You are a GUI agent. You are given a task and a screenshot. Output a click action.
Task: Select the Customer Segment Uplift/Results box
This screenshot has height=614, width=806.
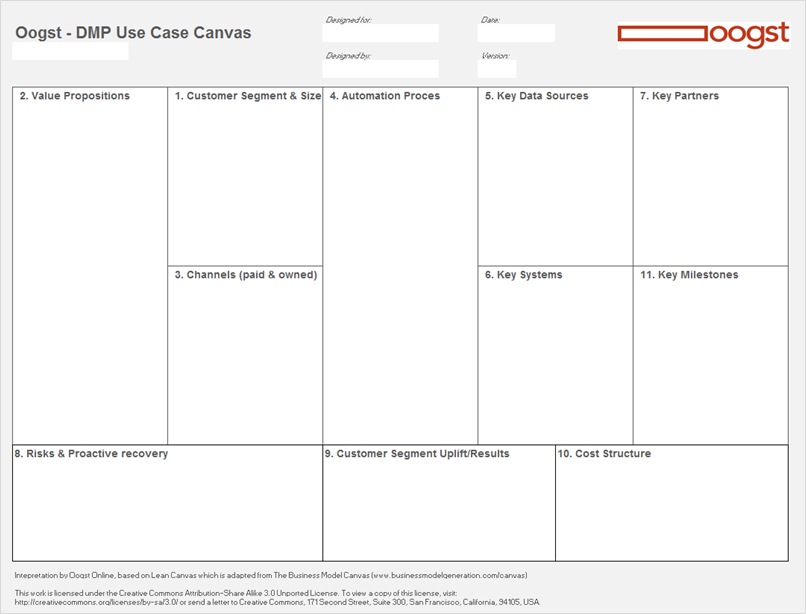tap(439, 505)
